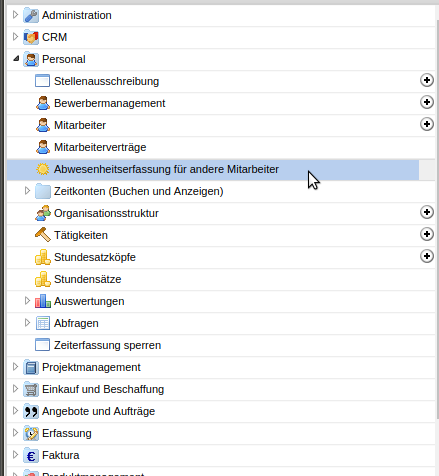439x476 pixels.
Task: Click the vertical scrollbar on the right
Action: click(x=437, y=219)
